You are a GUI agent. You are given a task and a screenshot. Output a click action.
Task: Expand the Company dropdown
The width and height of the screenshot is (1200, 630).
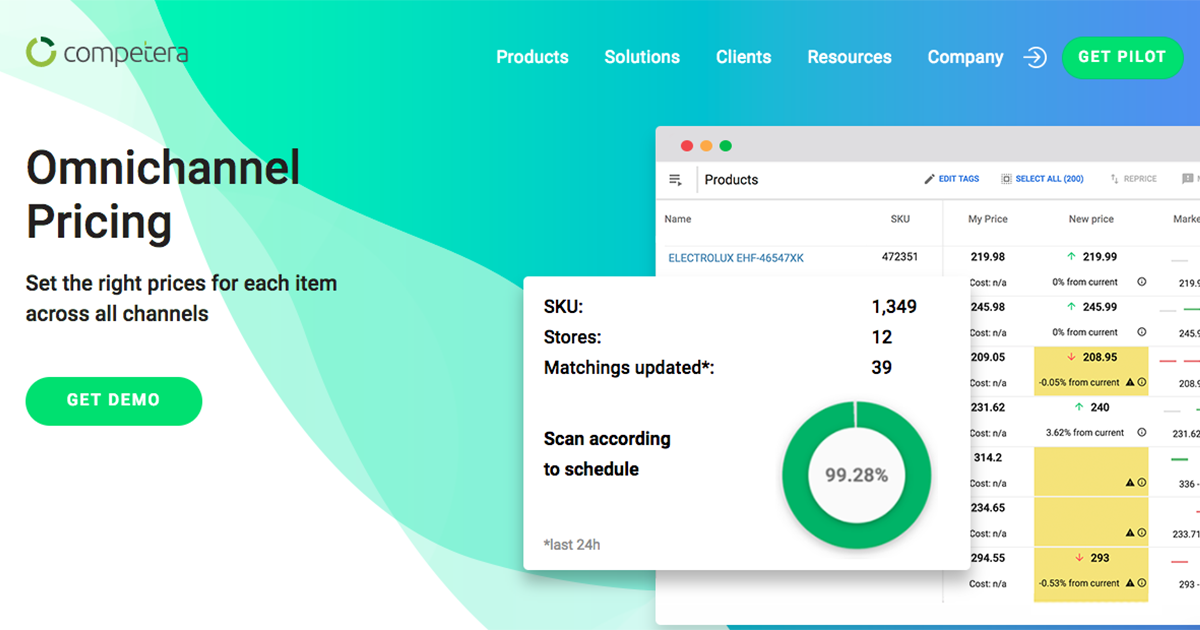(965, 57)
